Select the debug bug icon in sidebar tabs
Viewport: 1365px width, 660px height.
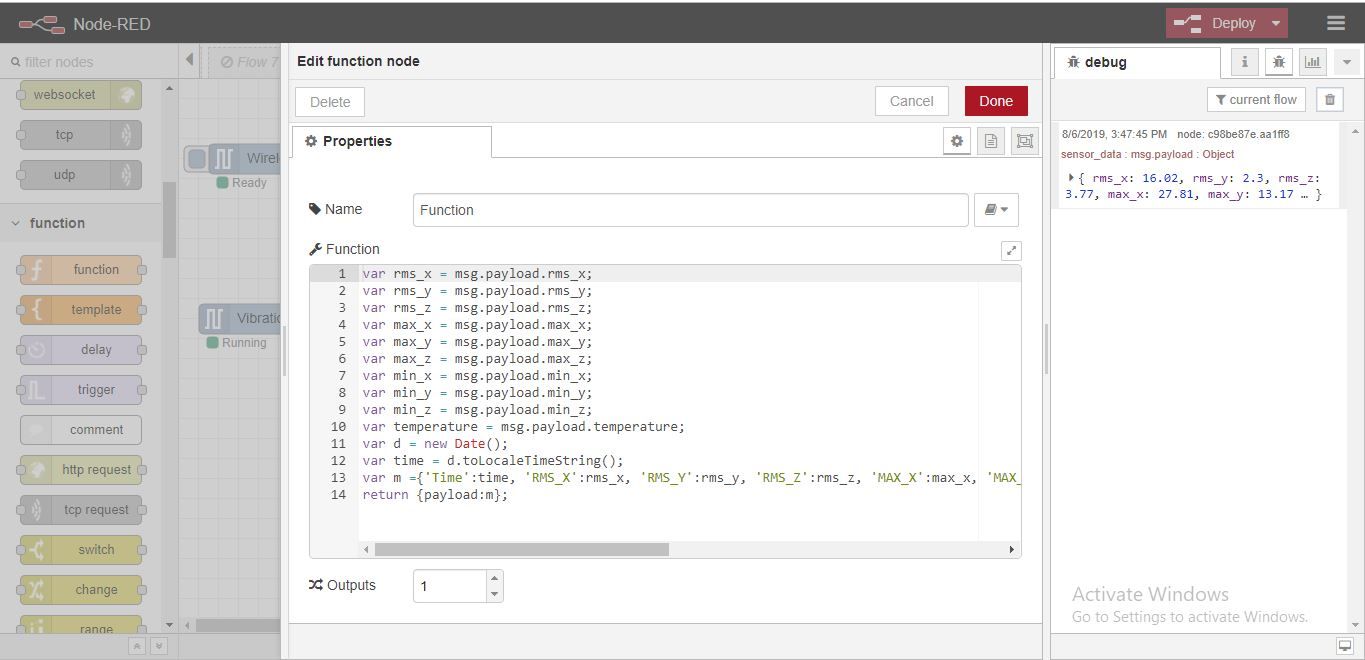(1278, 62)
